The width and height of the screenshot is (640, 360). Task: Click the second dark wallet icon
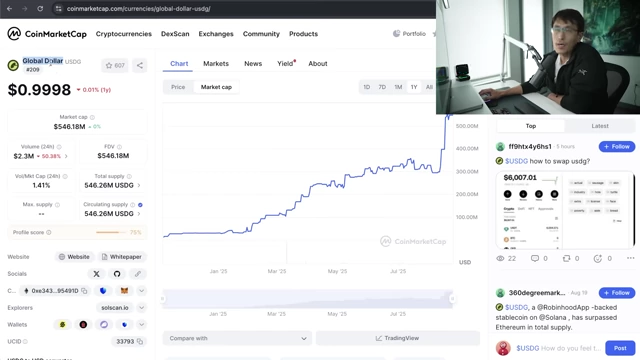[83, 324]
